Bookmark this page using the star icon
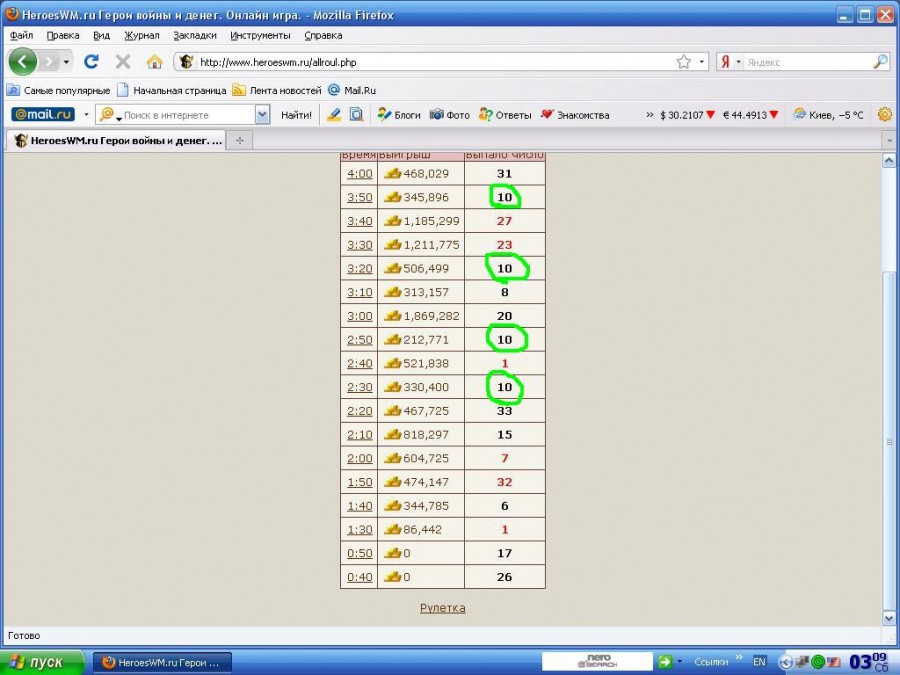Screen dimensions: 900x675 tap(683, 62)
